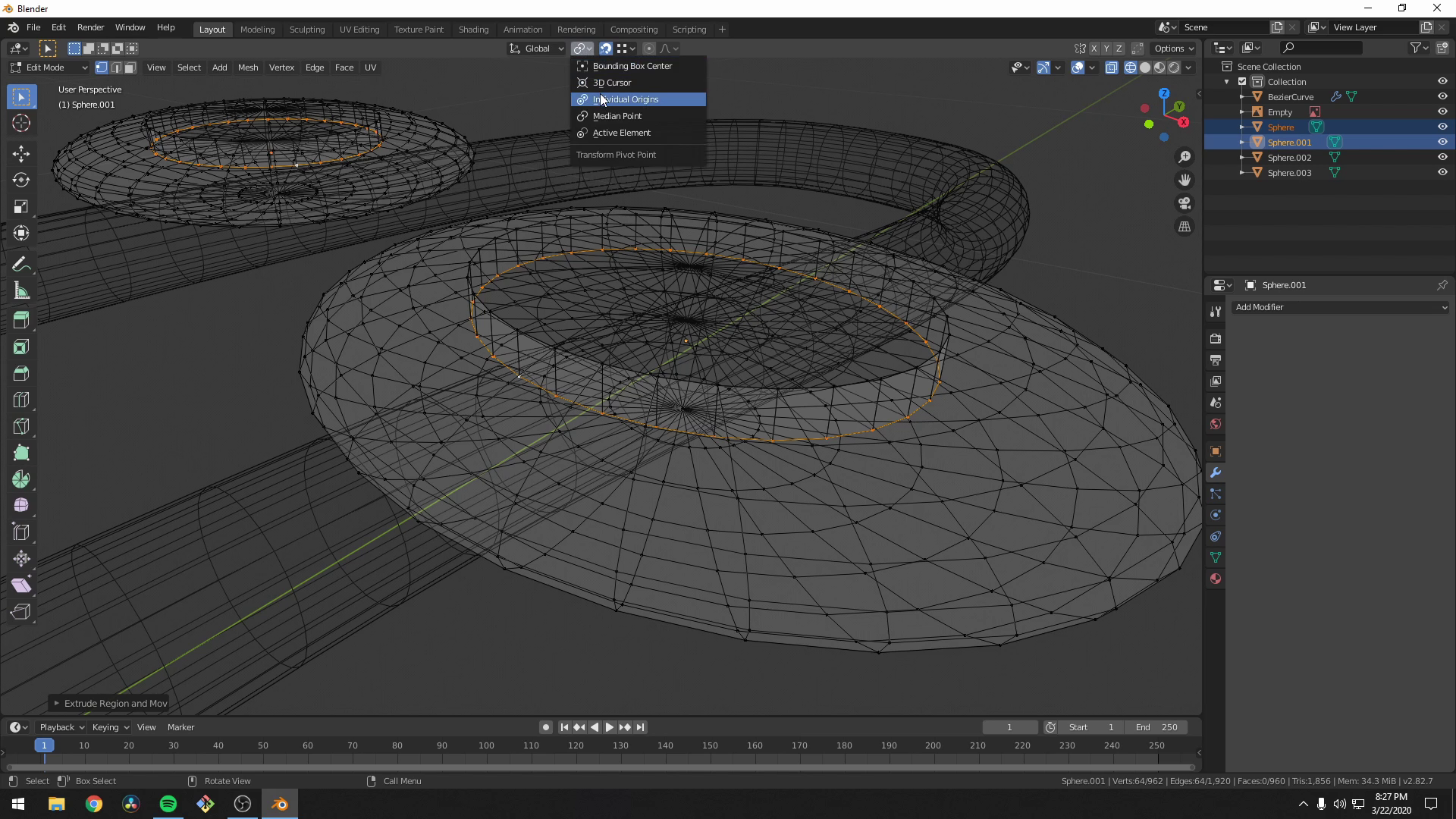Select the Move tool
The width and height of the screenshot is (1456, 819).
(x=20, y=154)
